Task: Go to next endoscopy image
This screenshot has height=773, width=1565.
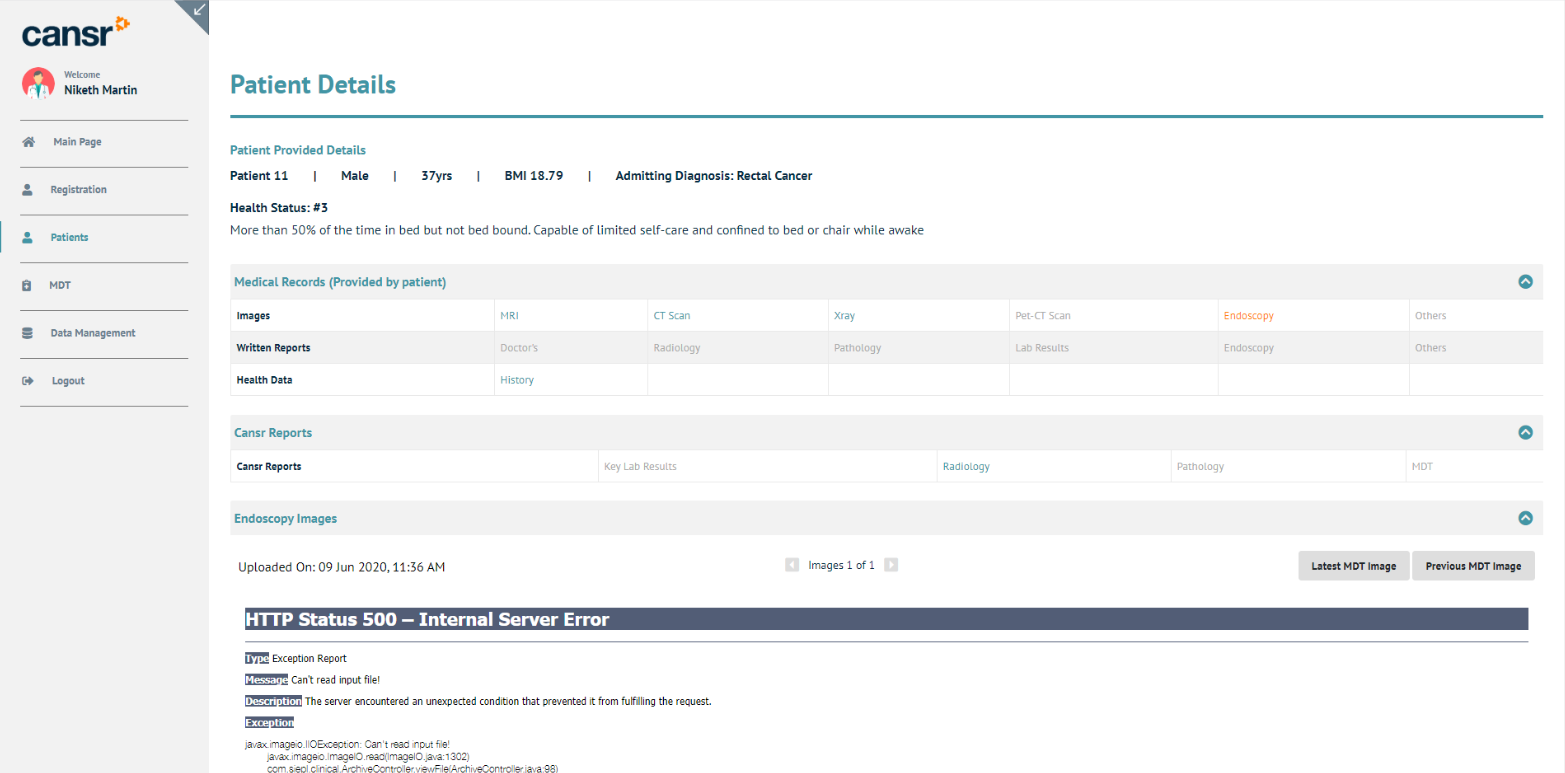Action: pos(891,565)
